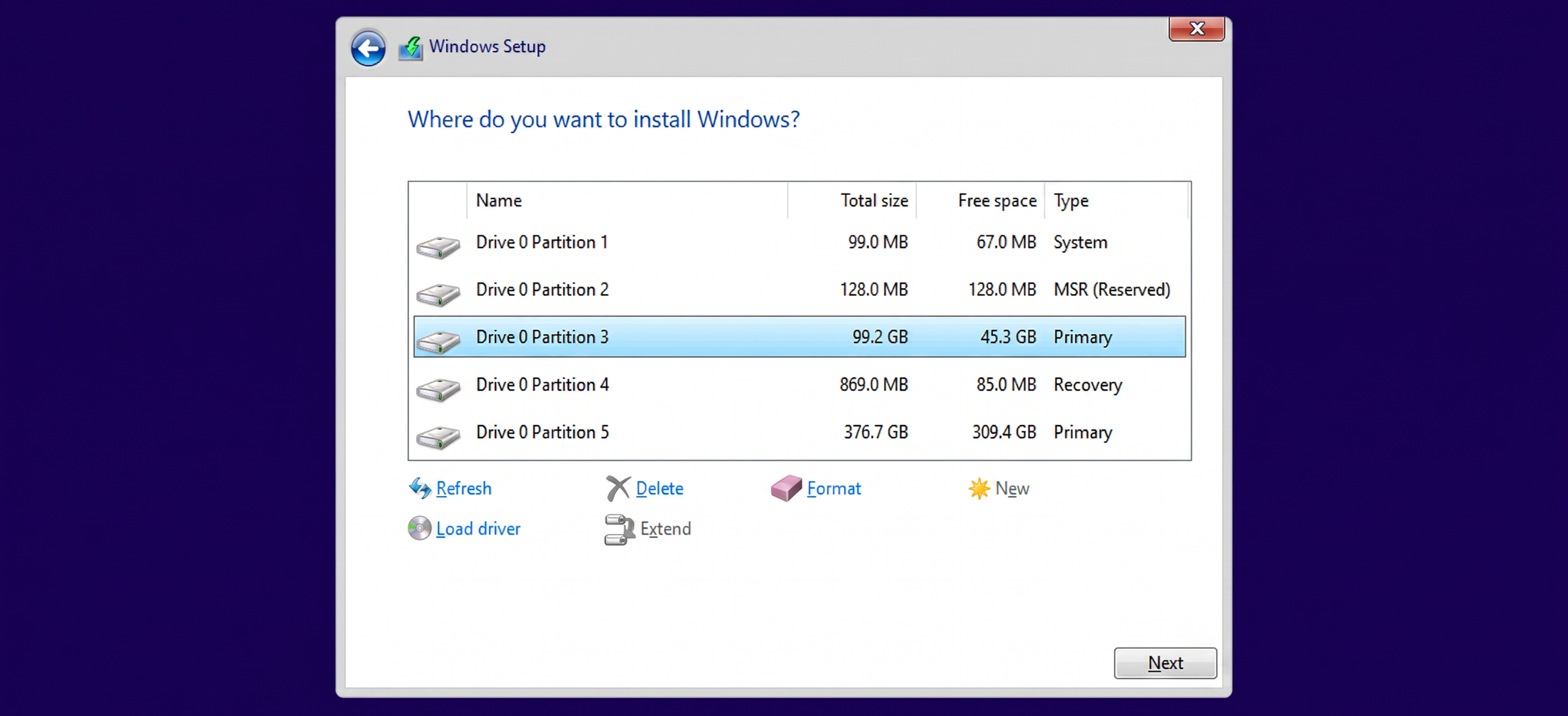This screenshot has width=1568, height=716.
Task: Click the 376.7 GB total size cell
Action: pyautogui.click(x=876, y=432)
